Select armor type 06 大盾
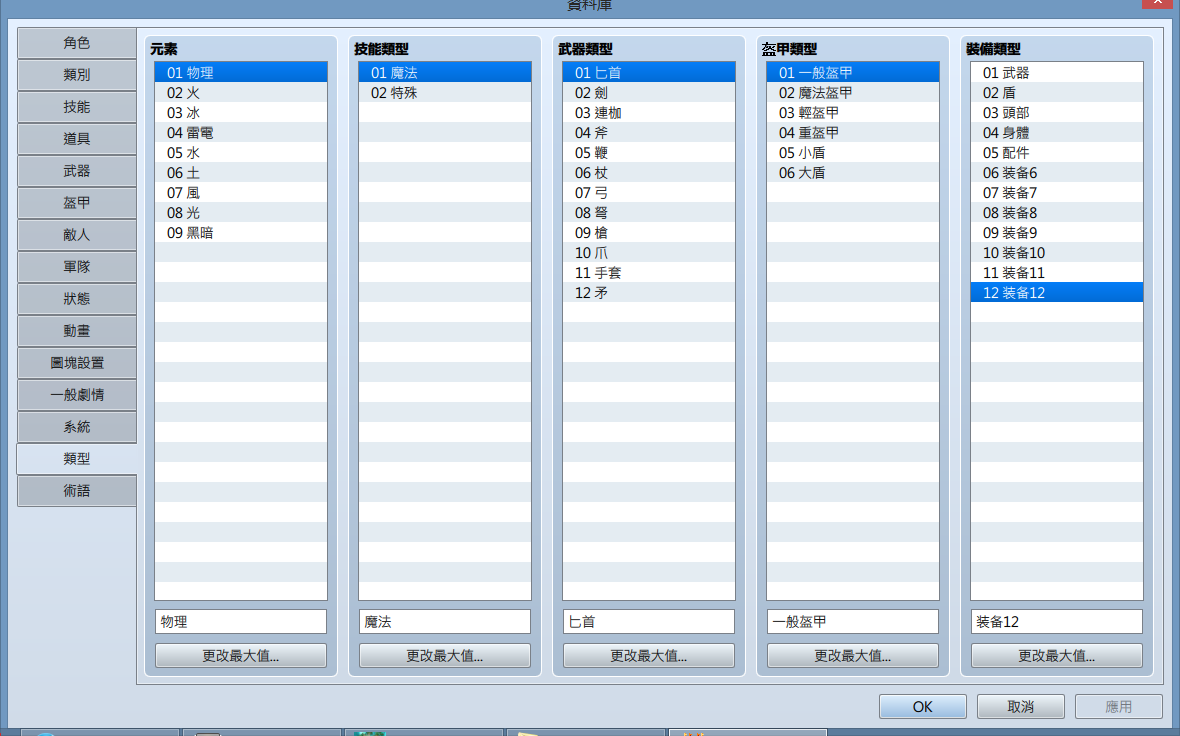Screen dimensions: 1180x736 click(853, 172)
